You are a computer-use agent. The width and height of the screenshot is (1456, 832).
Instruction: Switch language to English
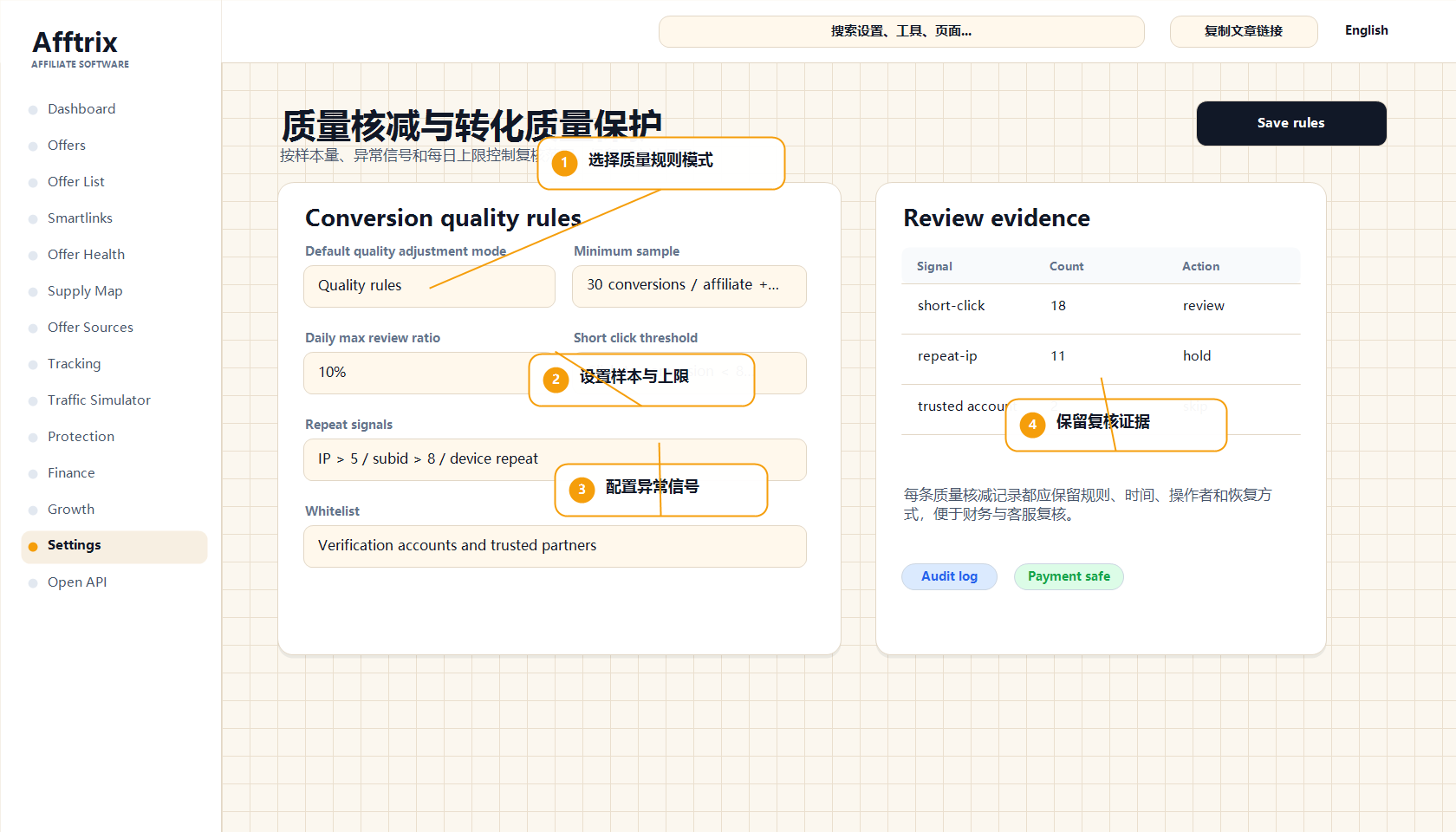[x=1366, y=30]
